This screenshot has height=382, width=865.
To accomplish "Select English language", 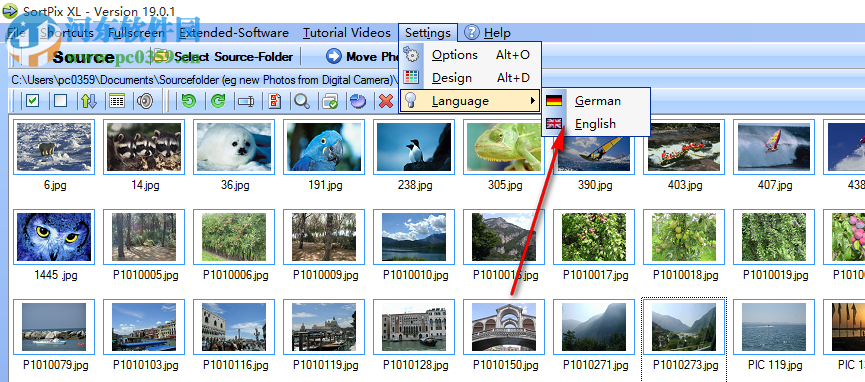I will pos(596,124).
